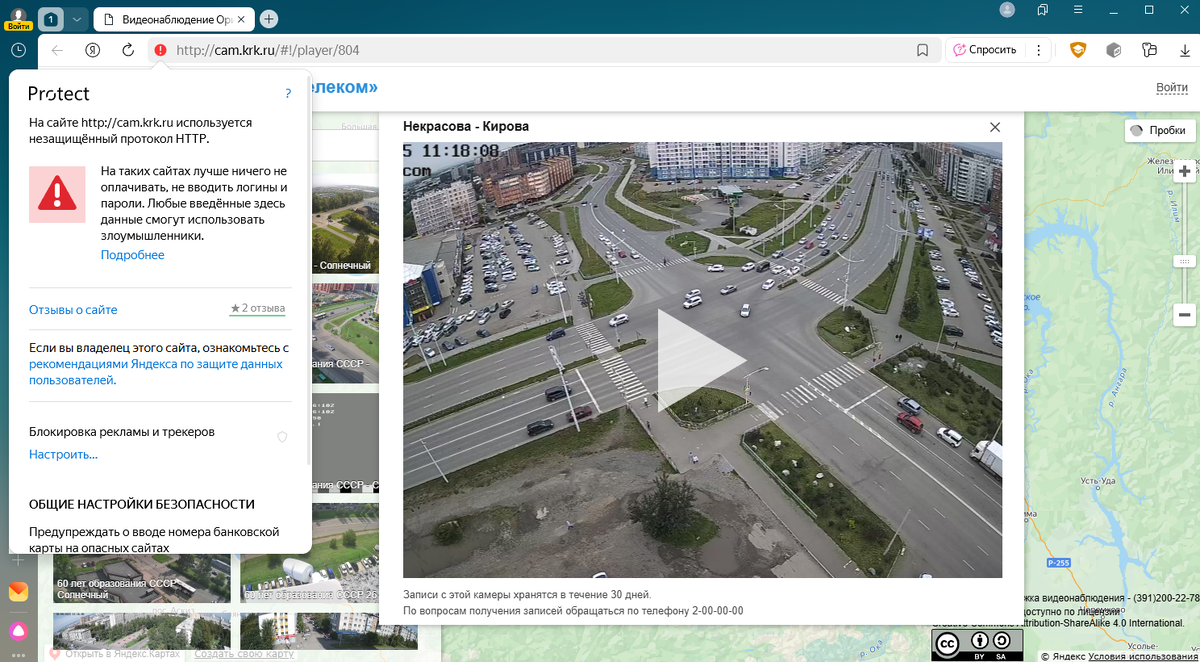Open the browser hamburger menu

click(1078, 9)
